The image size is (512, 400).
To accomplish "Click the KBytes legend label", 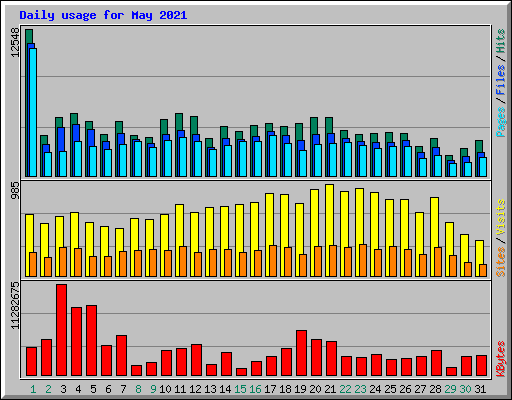I will pos(500,359).
